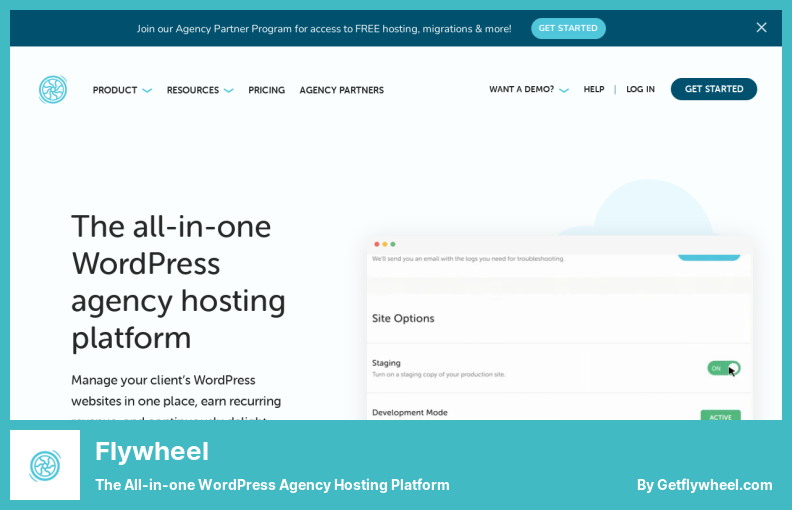The width and height of the screenshot is (792, 510).
Task: Click the Site Options heading
Action: click(x=403, y=318)
